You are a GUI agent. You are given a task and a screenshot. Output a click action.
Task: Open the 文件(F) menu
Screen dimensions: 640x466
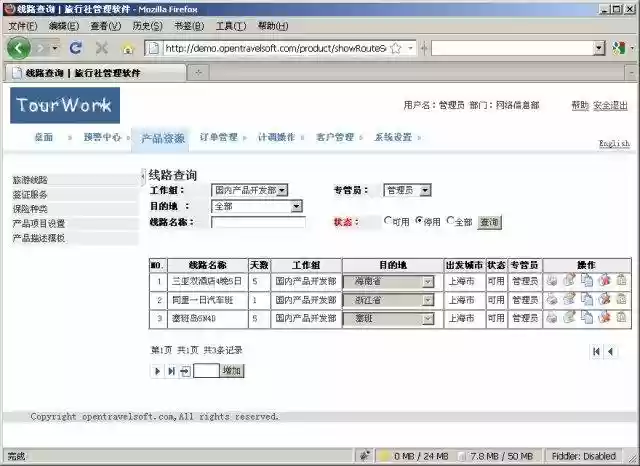point(23,27)
